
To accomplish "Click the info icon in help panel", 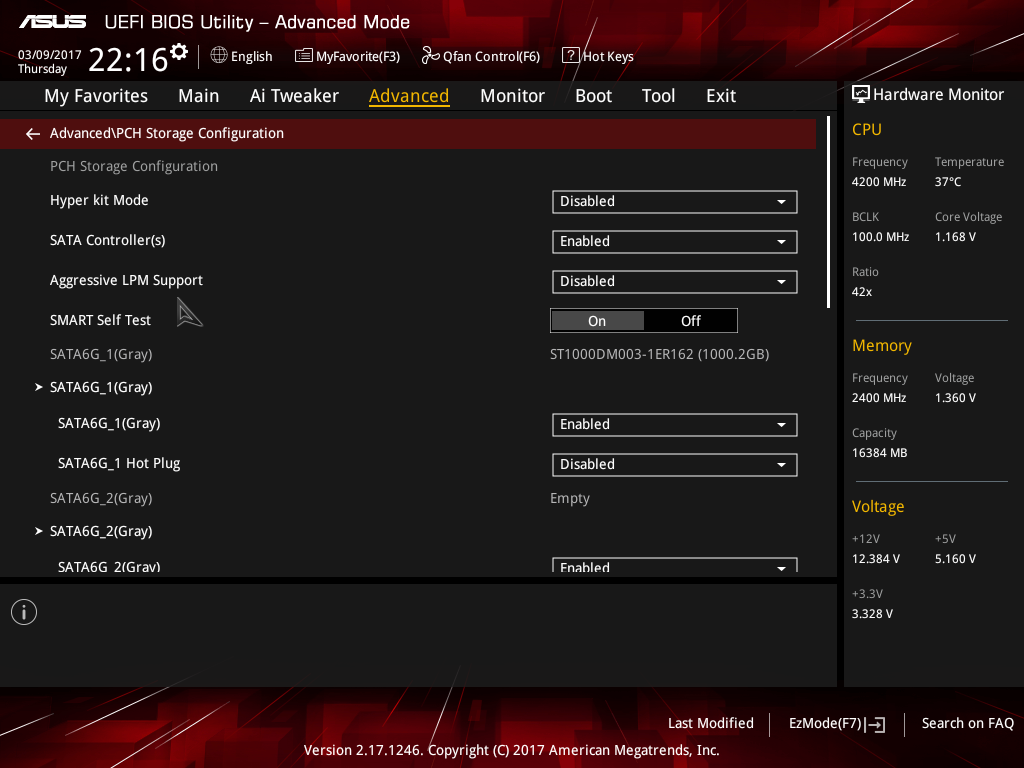I will coord(24,612).
